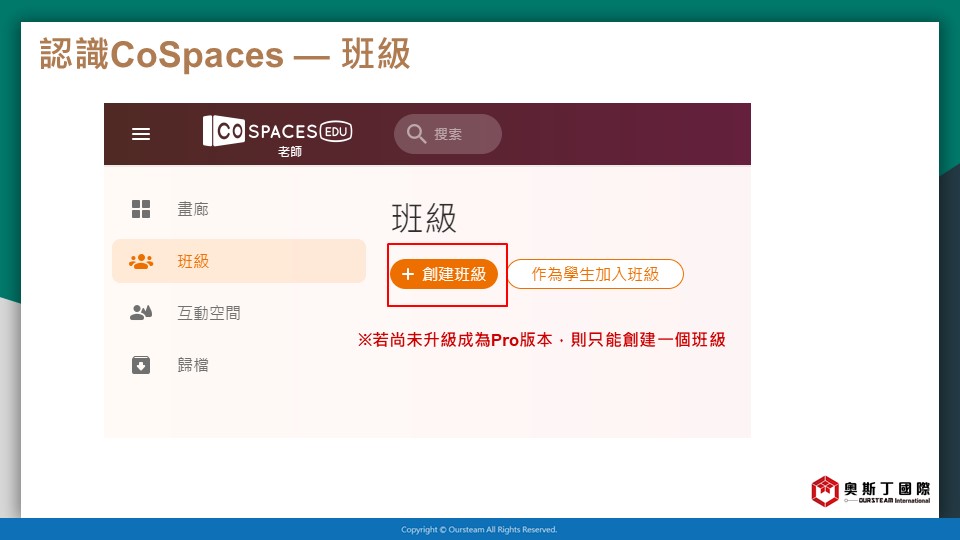This screenshot has height=540, width=960.
Task: Click the 作為學生加入班級 button
Action: coord(595,274)
